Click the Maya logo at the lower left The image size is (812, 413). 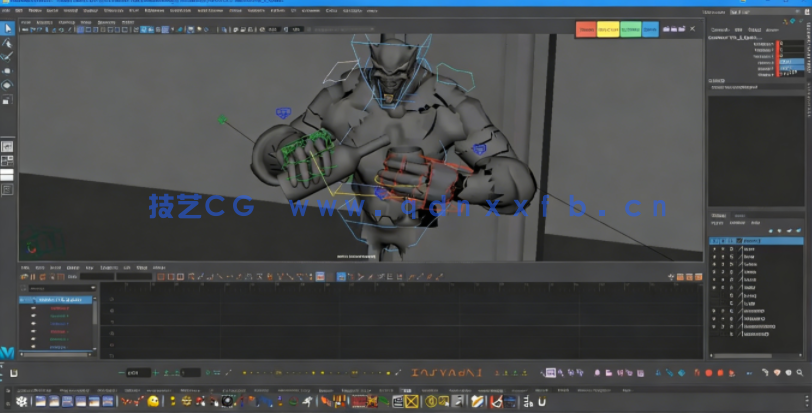pos(7,353)
